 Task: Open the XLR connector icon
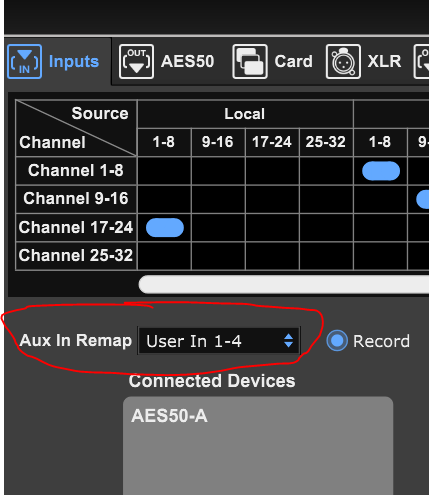click(x=343, y=61)
